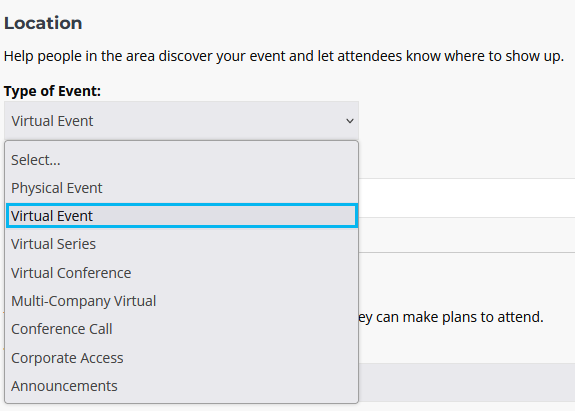
Task: Click the blank area right of Type of Event dropdown
Action: click(466, 121)
